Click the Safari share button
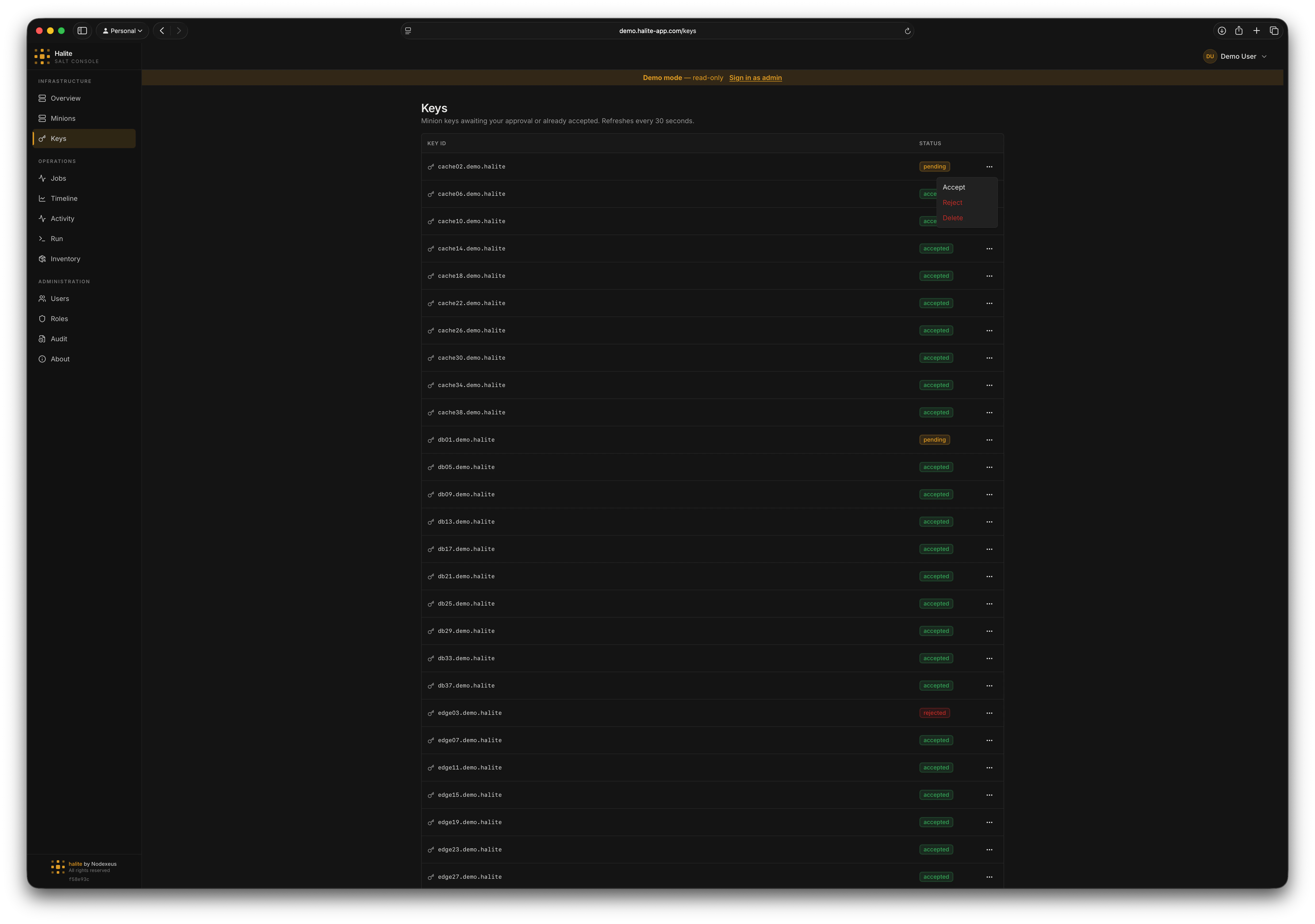Viewport: 1315px width, 924px height. click(x=1238, y=31)
